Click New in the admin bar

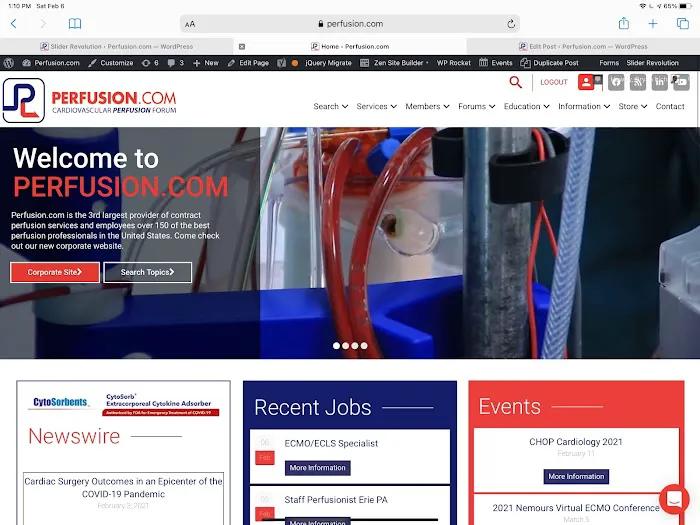206,63
